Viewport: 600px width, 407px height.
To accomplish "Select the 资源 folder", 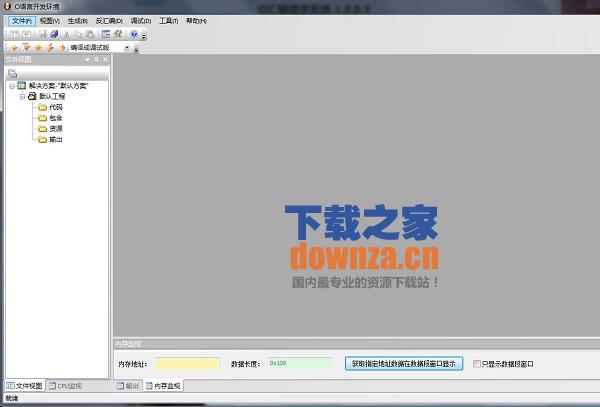I will (56, 129).
